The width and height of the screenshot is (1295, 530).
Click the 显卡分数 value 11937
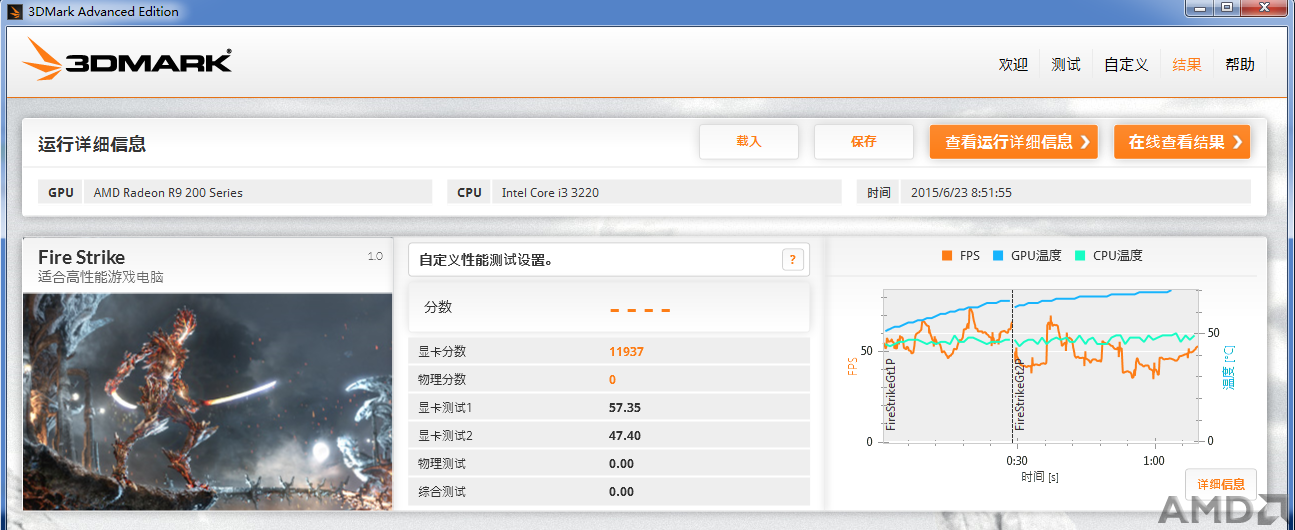(x=626, y=352)
